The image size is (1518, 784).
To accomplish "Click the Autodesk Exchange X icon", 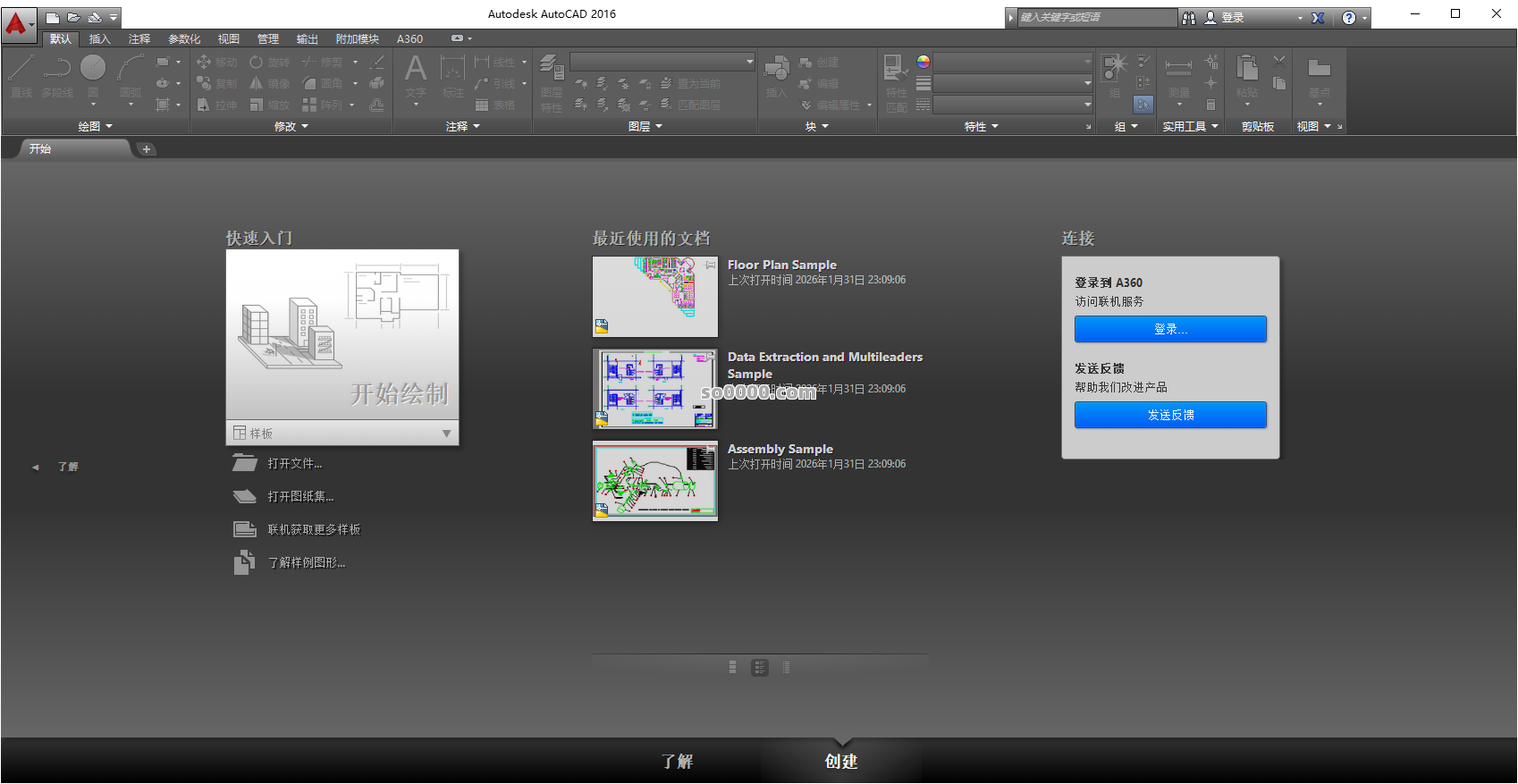I will [1318, 18].
